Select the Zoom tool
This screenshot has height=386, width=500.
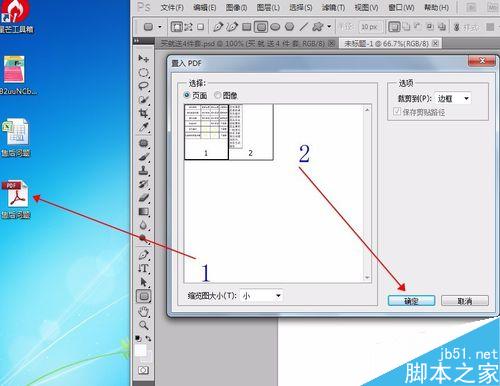point(143,325)
